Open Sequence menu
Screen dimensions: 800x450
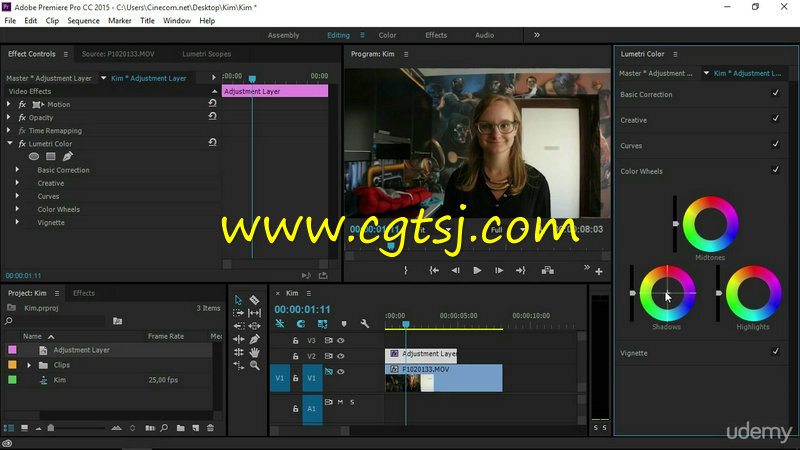pyautogui.click(x=83, y=20)
